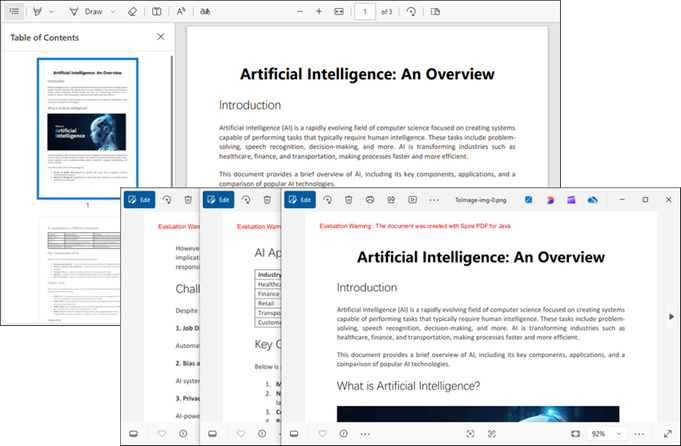Open the Clipchamp colorful app icon
This screenshot has width=681, height=446.
point(550,200)
